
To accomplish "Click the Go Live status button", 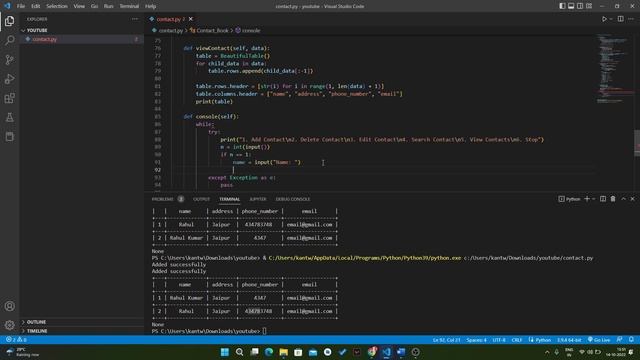I will 599,340.
